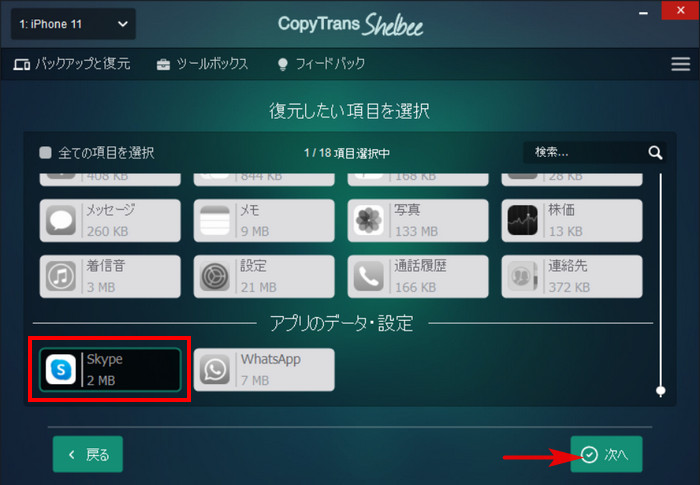Select the 写真 photos item

click(x=418, y=221)
